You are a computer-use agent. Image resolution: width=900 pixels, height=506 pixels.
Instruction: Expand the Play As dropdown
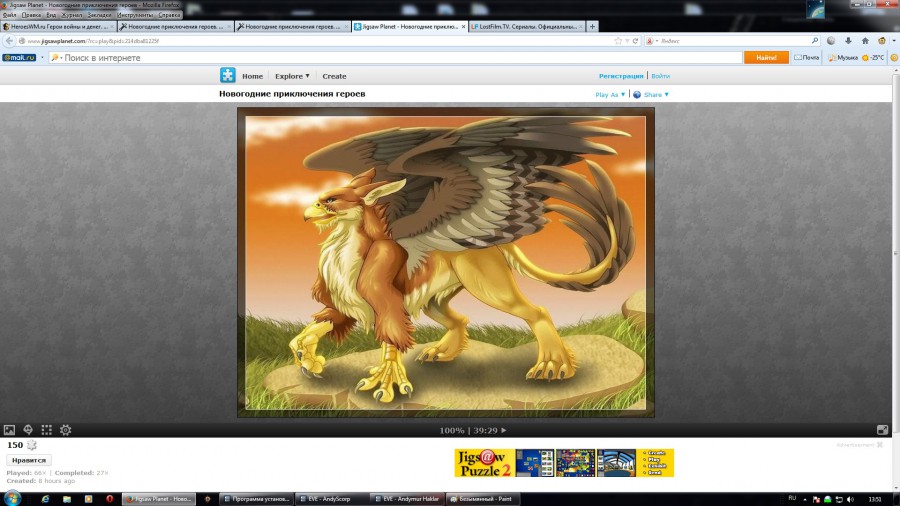610,95
